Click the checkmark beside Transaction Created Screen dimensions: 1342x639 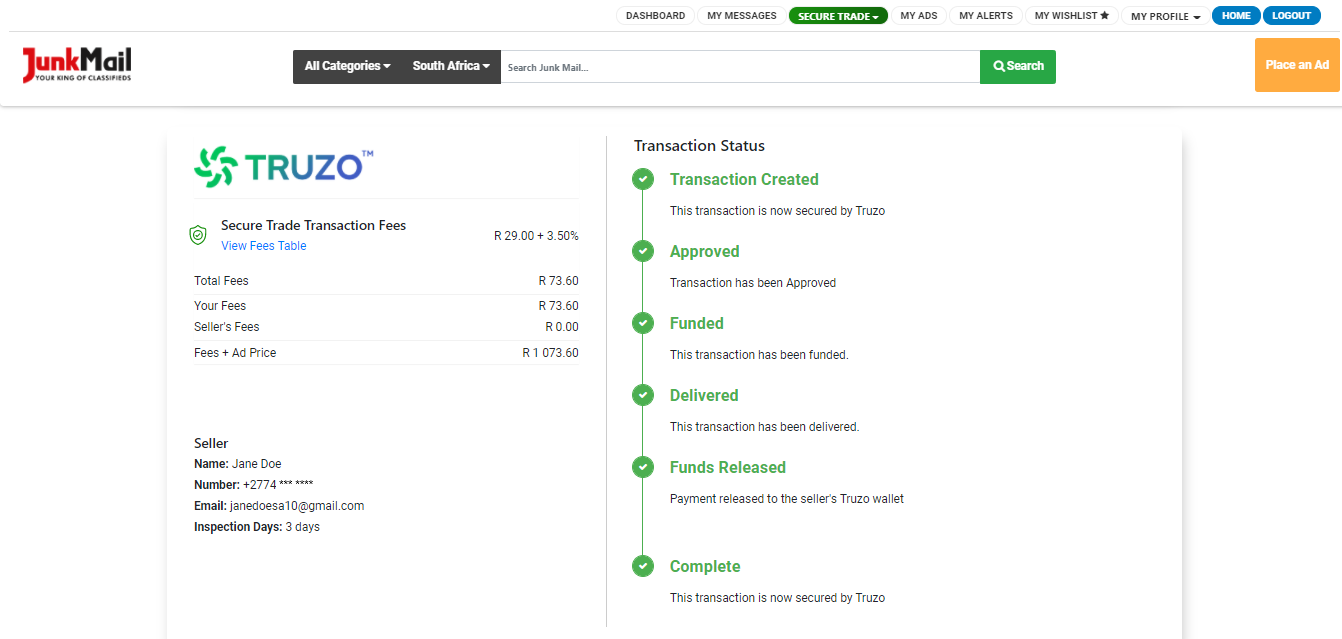pyautogui.click(x=643, y=179)
